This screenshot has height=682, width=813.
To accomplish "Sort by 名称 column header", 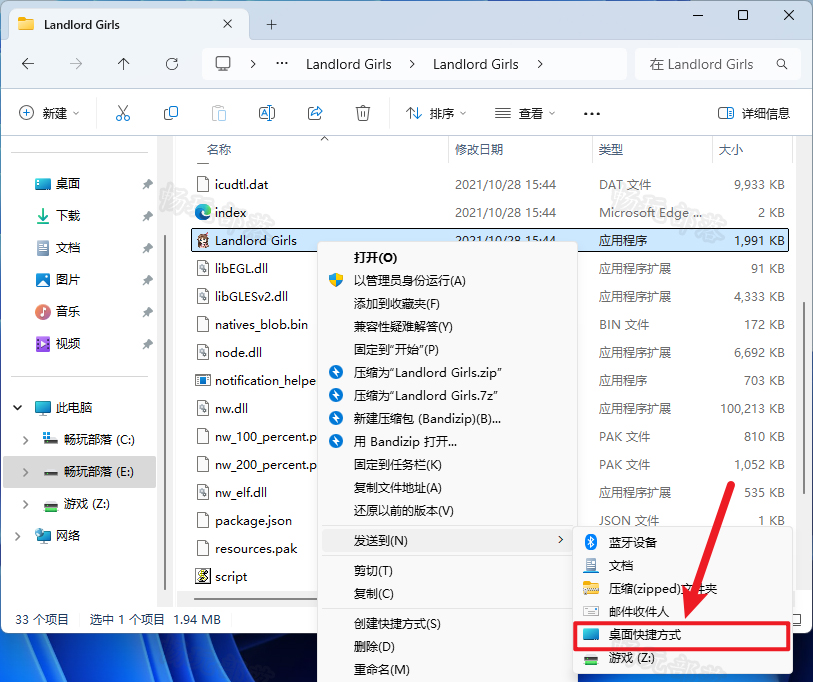I will coord(218,150).
